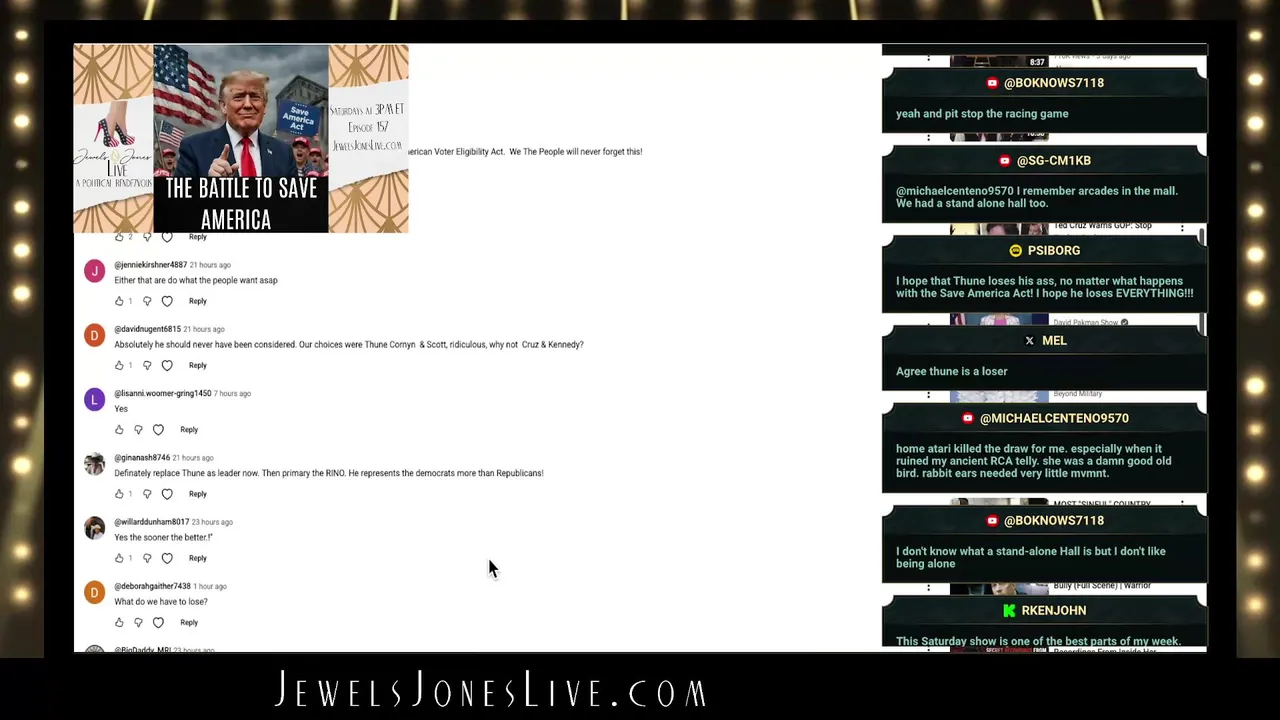Dislike the comment by @ginanash8746
Viewport: 1280px width, 720px height.
click(x=147, y=494)
